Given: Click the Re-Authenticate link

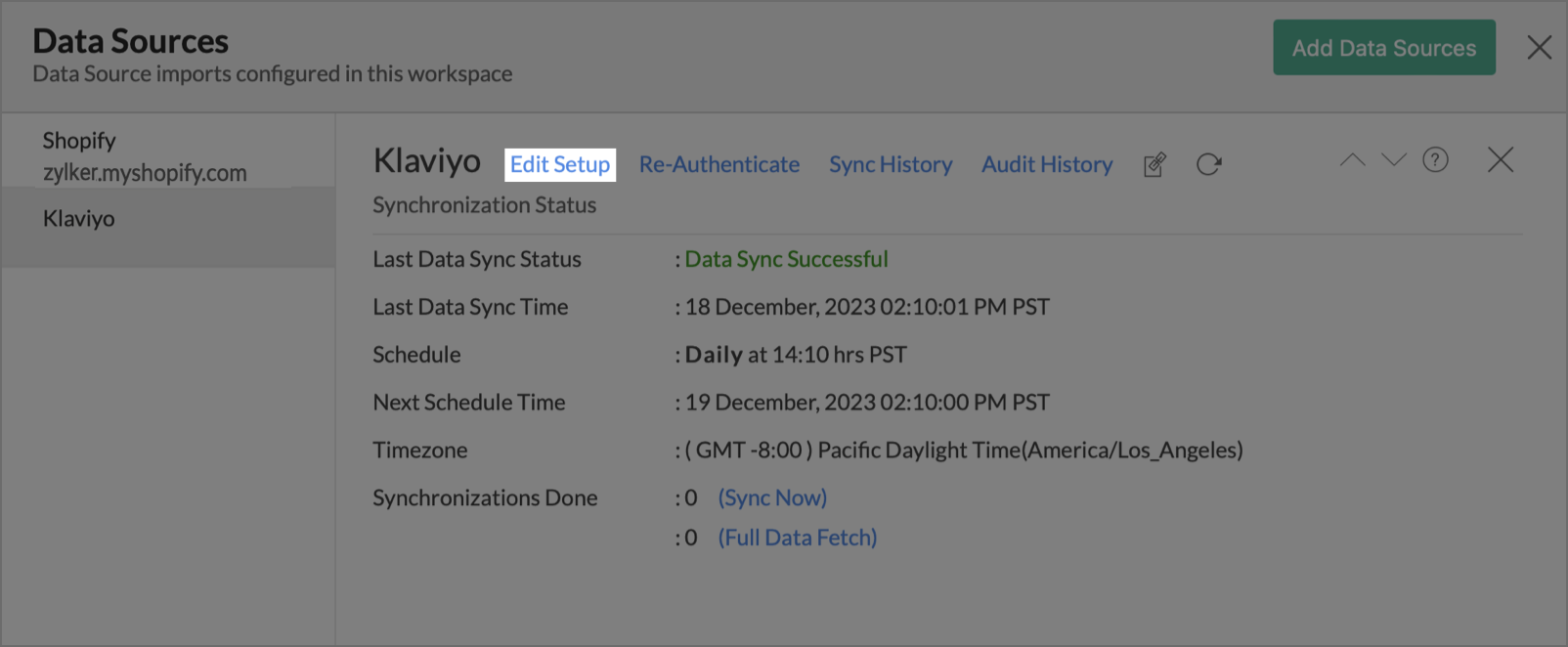Looking at the screenshot, I should (x=719, y=164).
